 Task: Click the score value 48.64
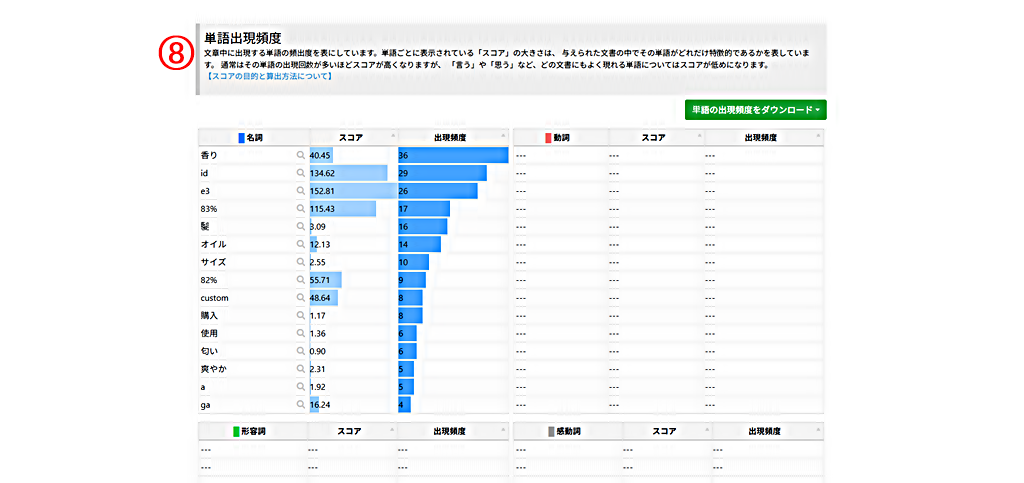pyautogui.click(x=320, y=298)
